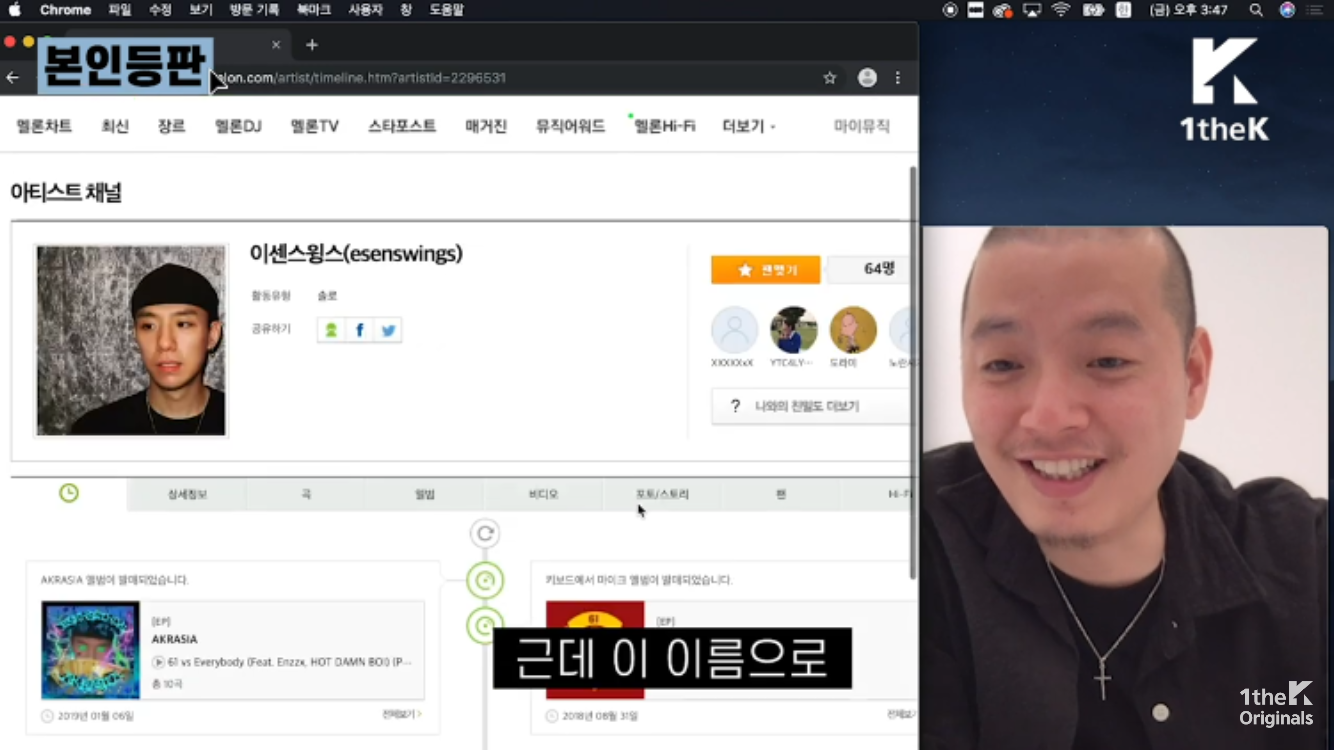The height and width of the screenshot is (750, 1334).
Task: Open the 방문 기록 menu
Action: [254, 10]
